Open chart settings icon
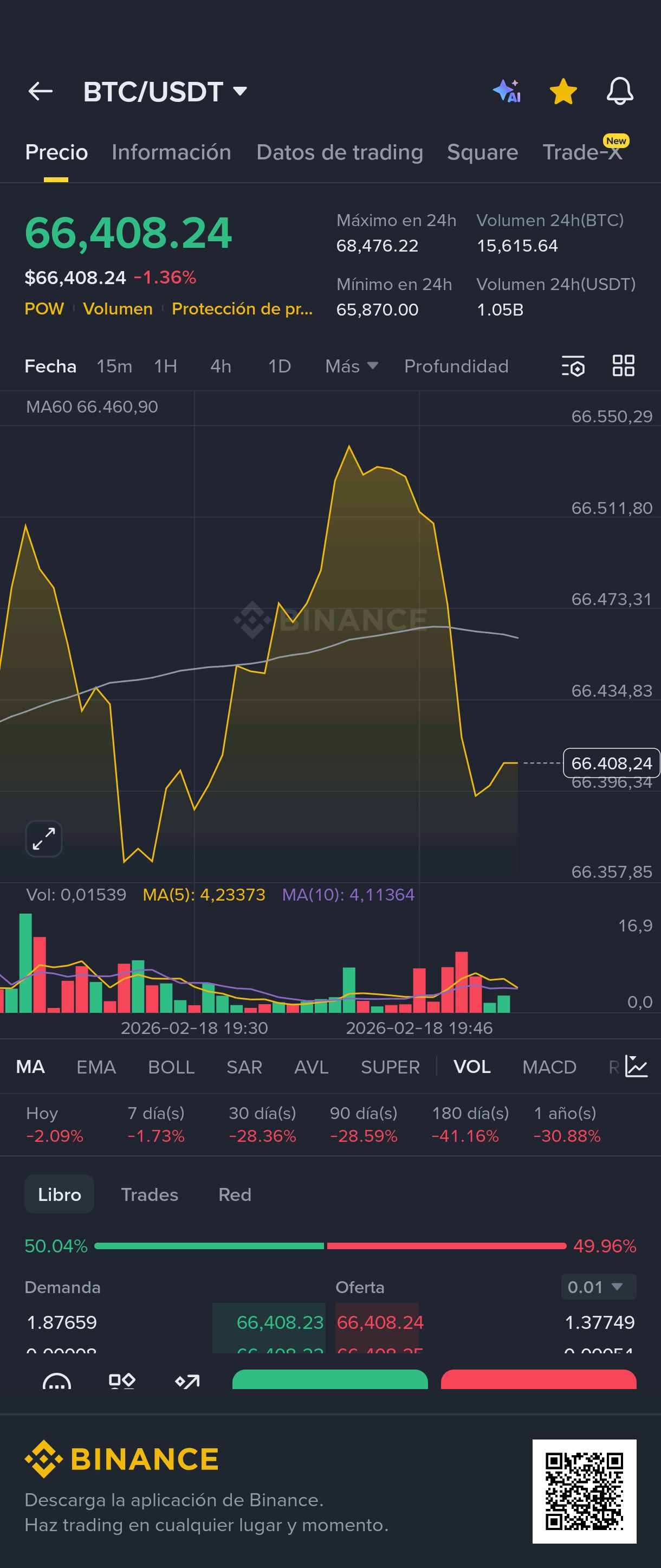The height and width of the screenshot is (1568, 661). [x=573, y=367]
